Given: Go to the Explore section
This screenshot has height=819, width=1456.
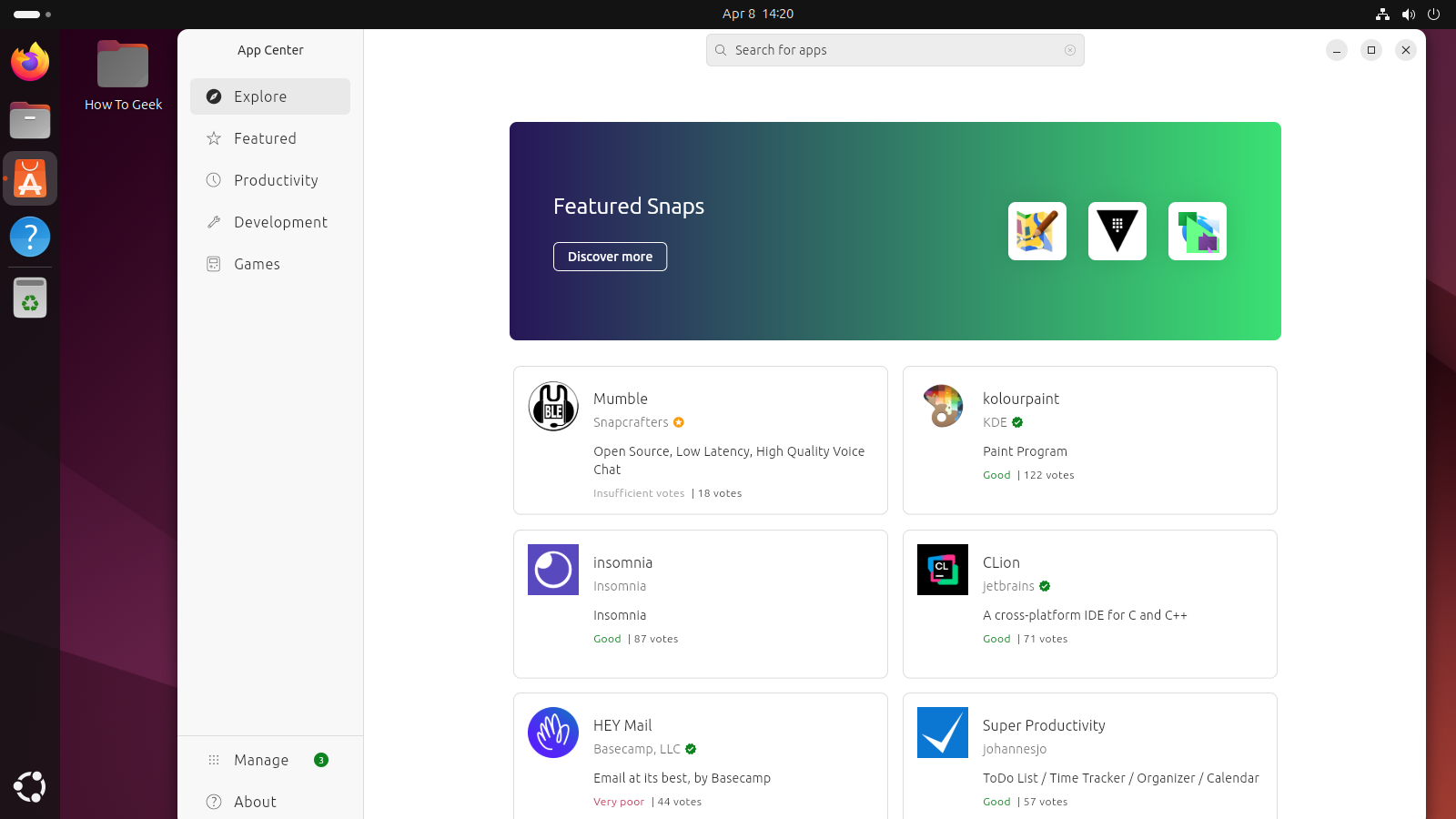Looking at the screenshot, I should 270,96.
